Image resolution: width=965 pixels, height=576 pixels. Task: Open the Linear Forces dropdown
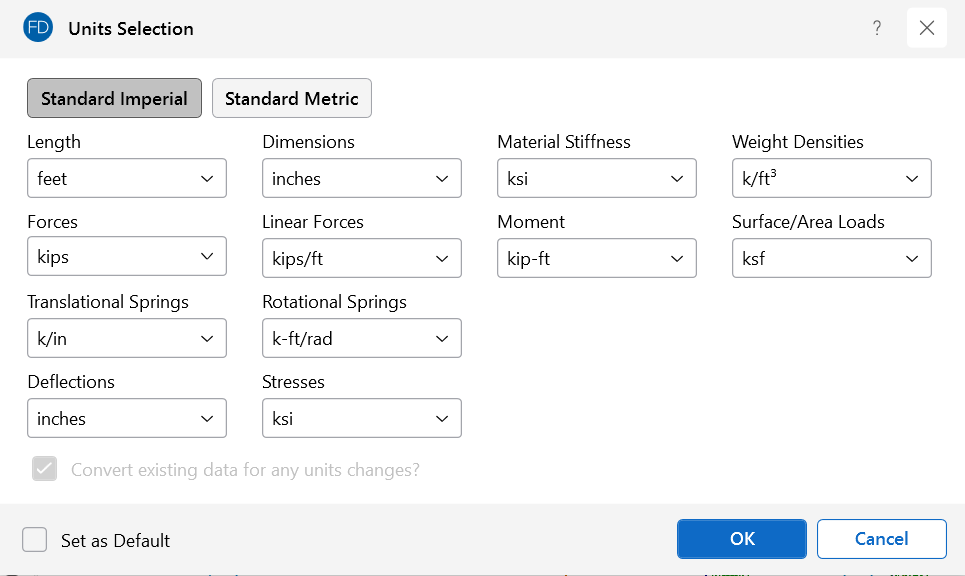(x=362, y=259)
